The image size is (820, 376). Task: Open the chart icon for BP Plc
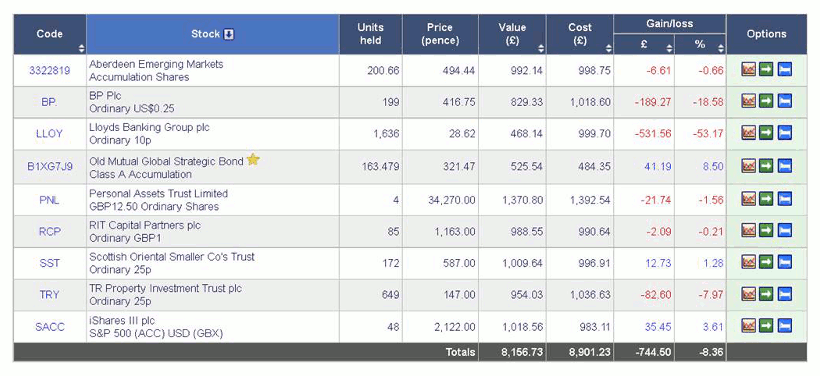748,101
